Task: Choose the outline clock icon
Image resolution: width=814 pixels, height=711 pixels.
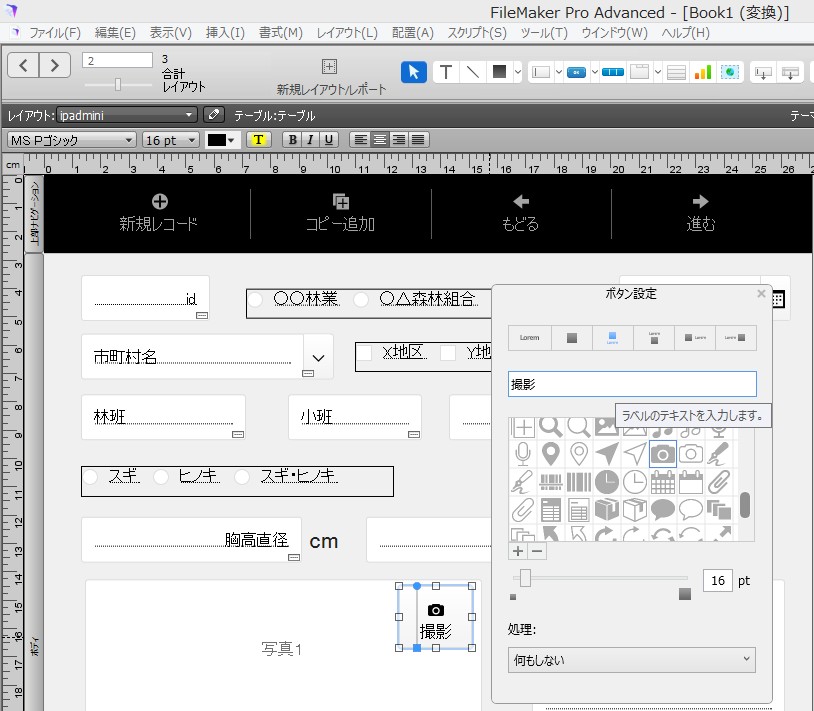Action: pyautogui.click(x=634, y=482)
